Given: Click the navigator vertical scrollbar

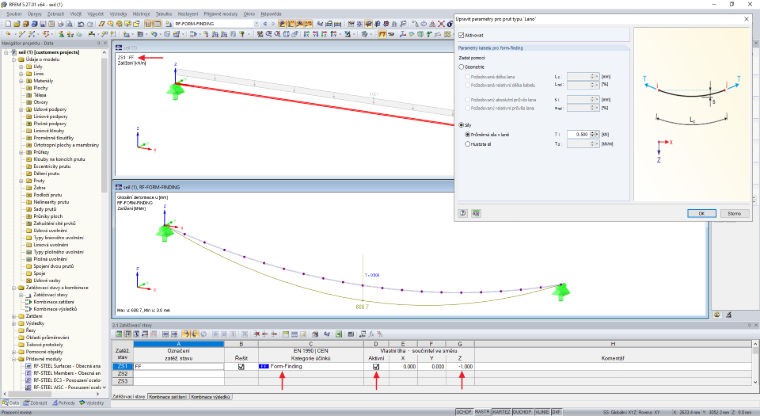Looking at the screenshot, I should click(x=104, y=126).
